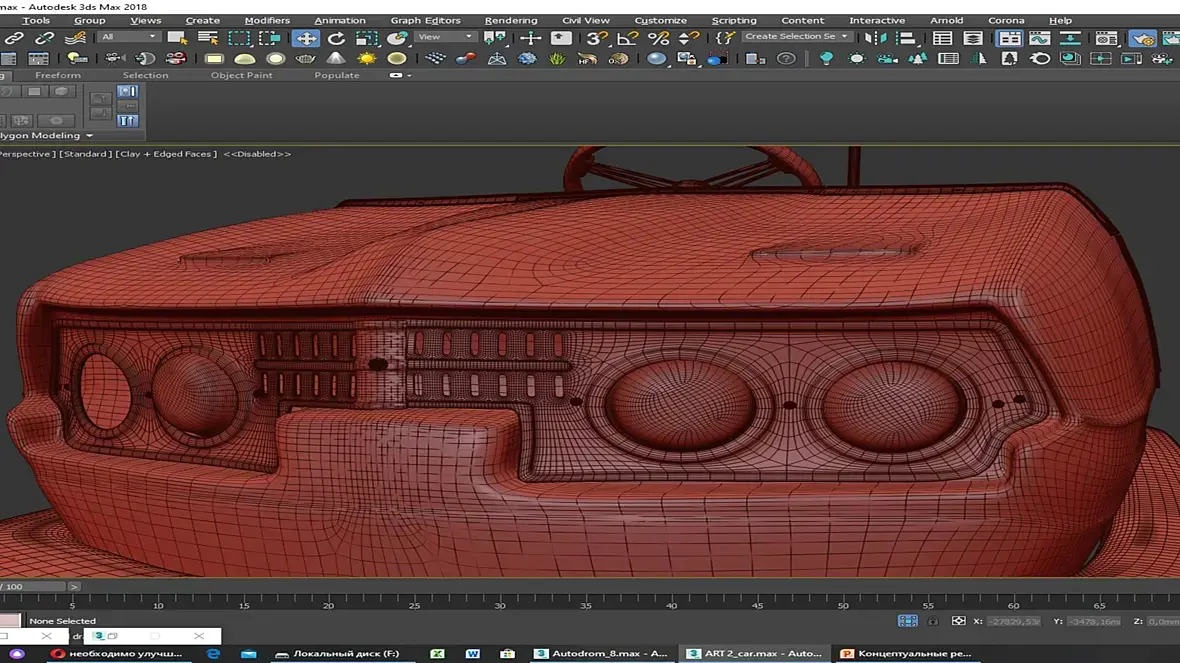
Task: Activate the Rotate tool
Action: 336,38
